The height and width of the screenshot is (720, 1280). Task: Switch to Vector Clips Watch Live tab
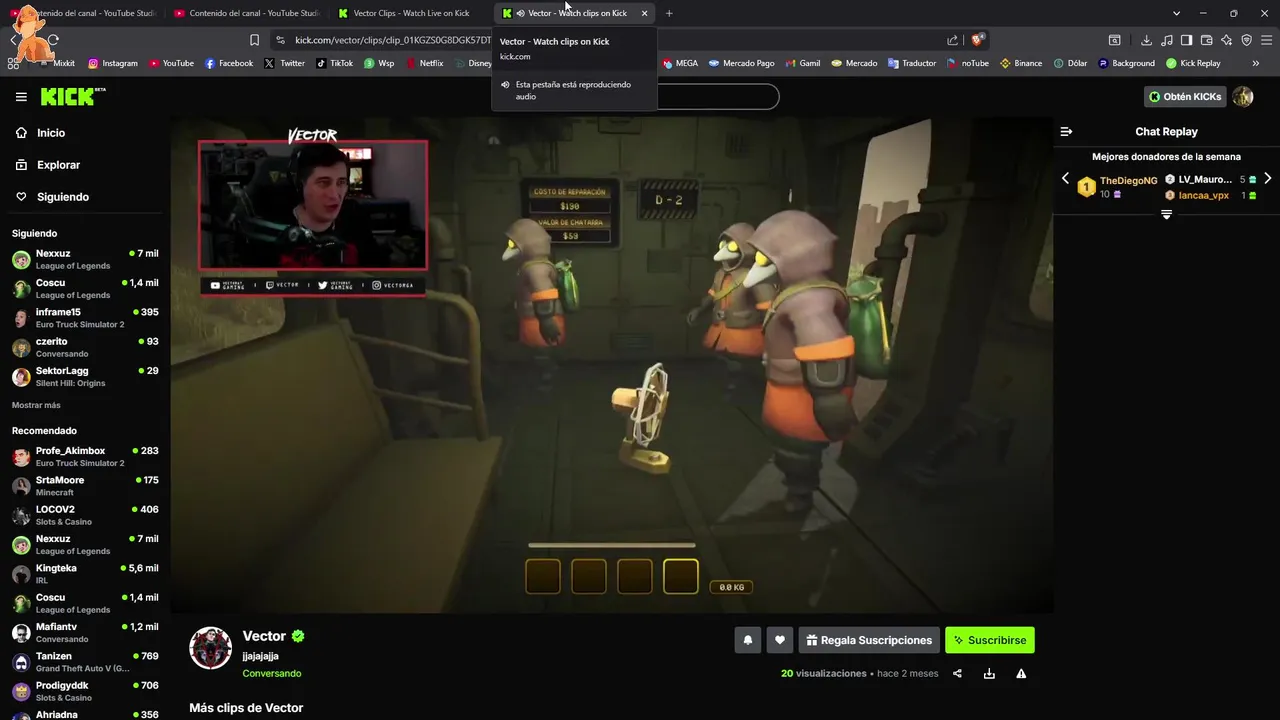(410, 13)
